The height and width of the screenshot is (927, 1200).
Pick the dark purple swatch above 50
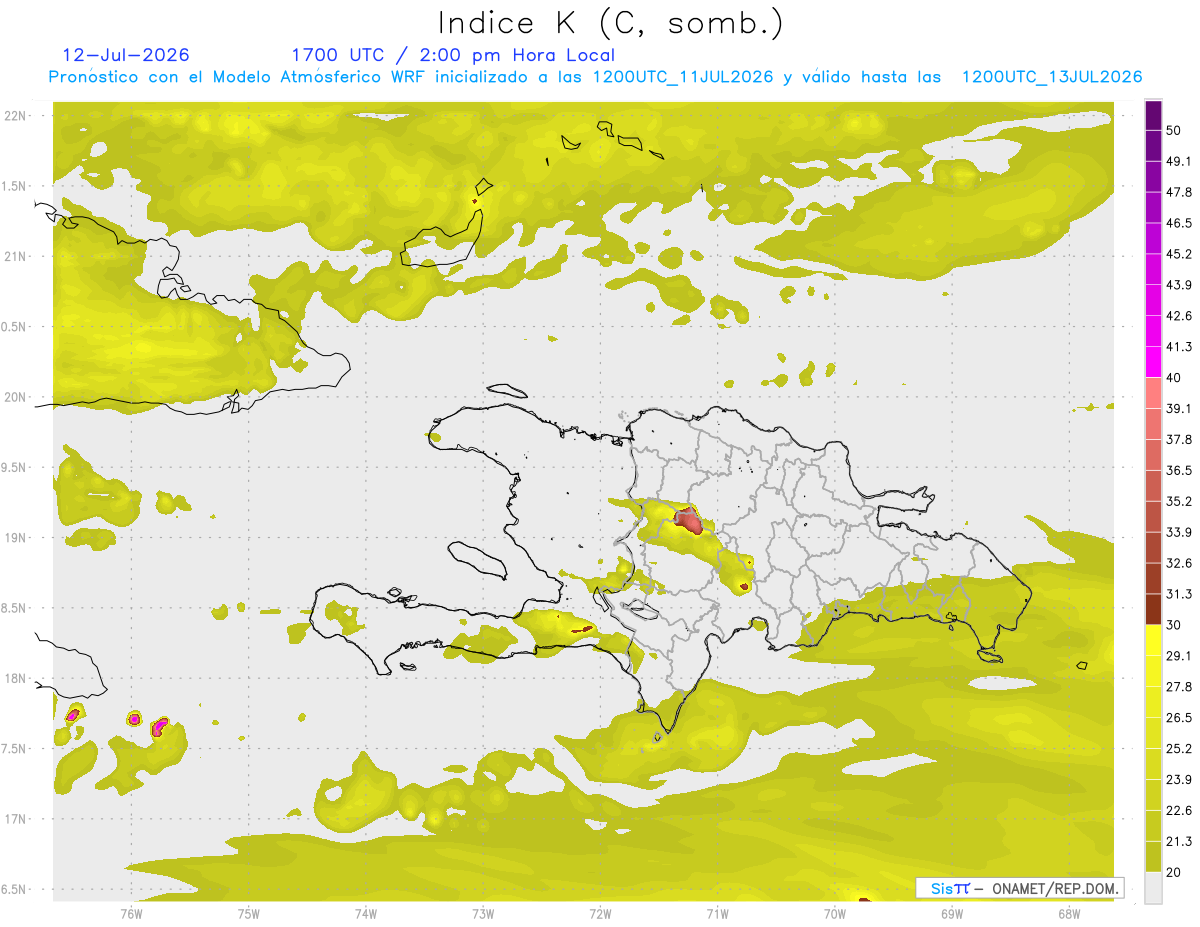pyautogui.click(x=1153, y=116)
